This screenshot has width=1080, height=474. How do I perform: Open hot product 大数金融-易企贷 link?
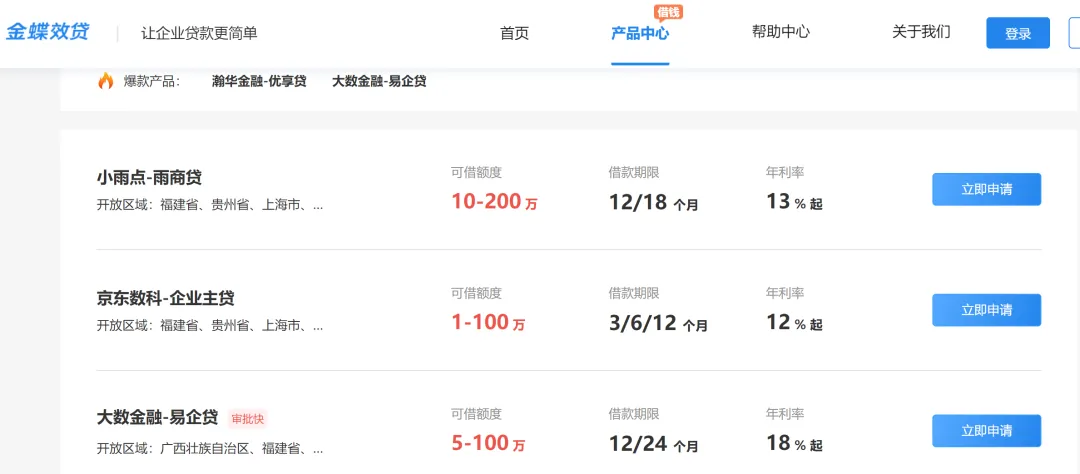[x=379, y=81]
